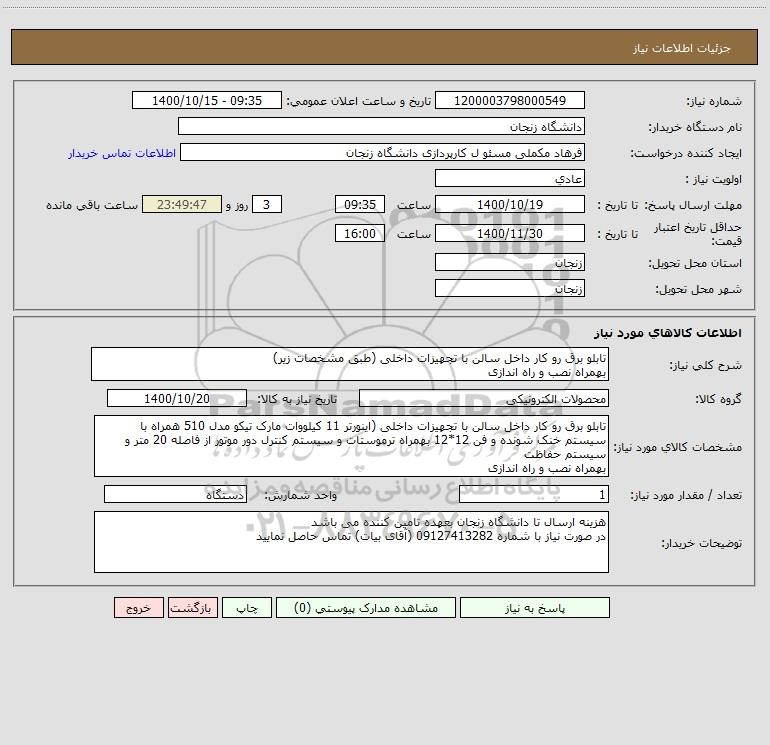
Task: Click the quantity field with value 1
Action: coord(534,494)
